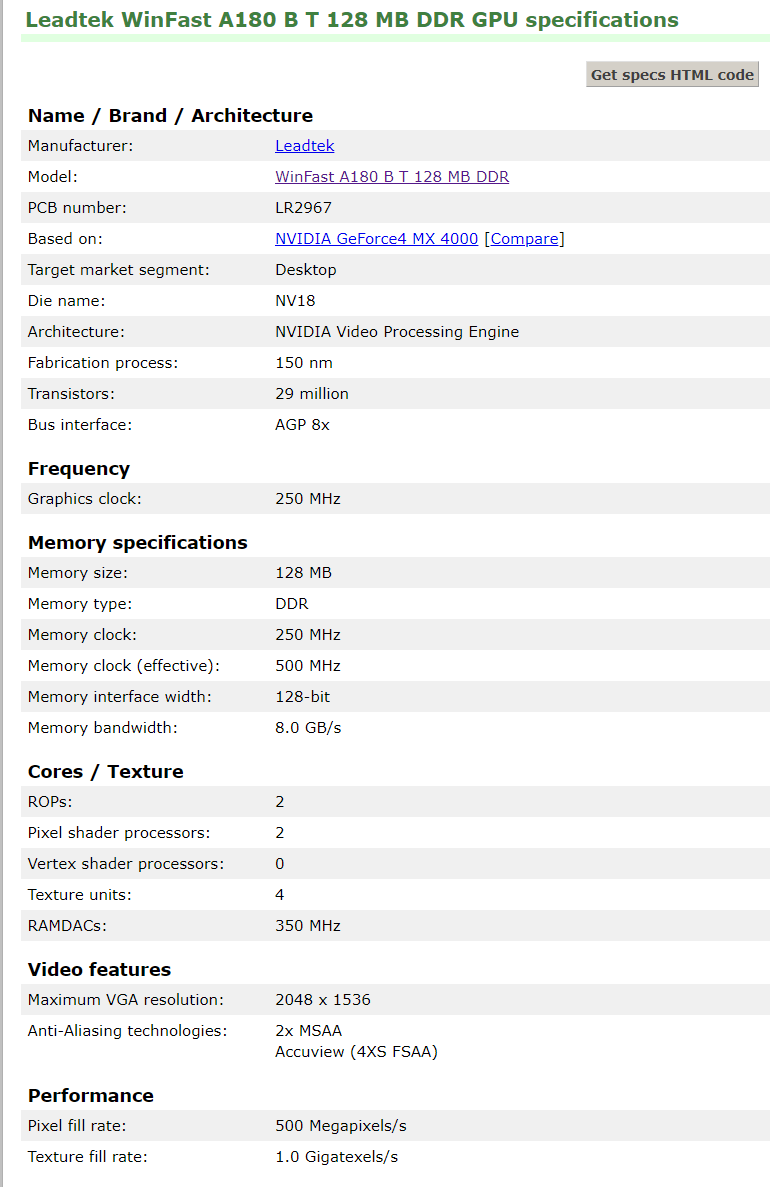Click the Name / Brand / Architecture heading
This screenshot has width=770, height=1187.
tap(170, 116)
